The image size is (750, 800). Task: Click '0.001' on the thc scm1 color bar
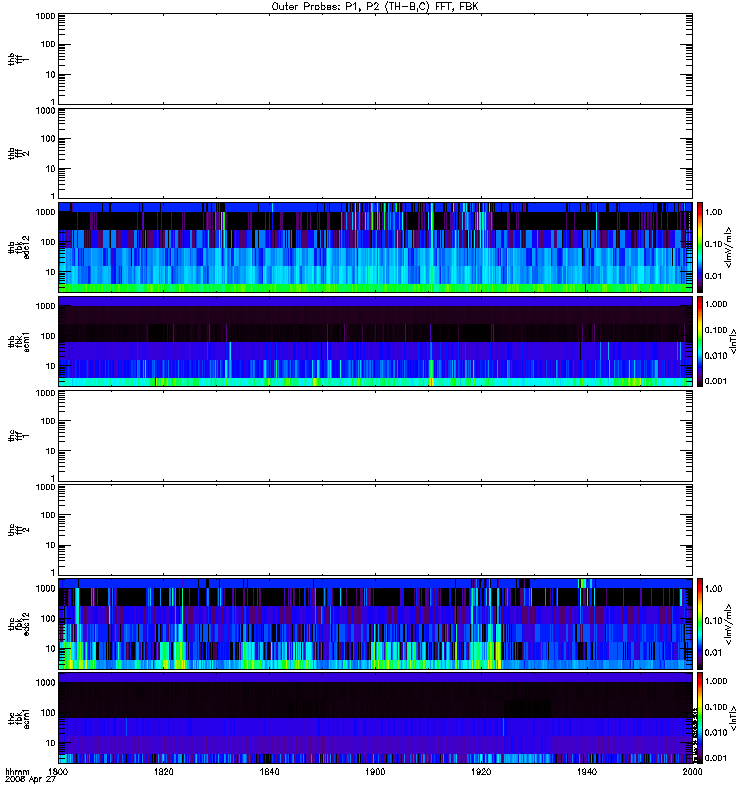716,758
